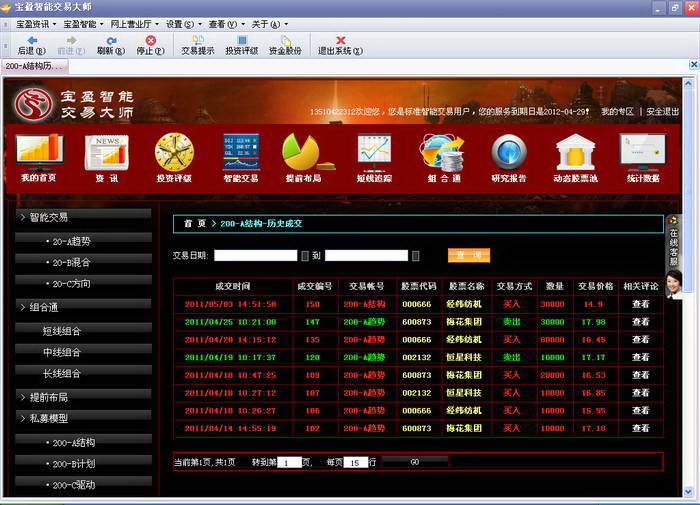This screenshot has width=700, height=505.
Task: Open the 宝盈智能 menu
Action: (83, 24)
